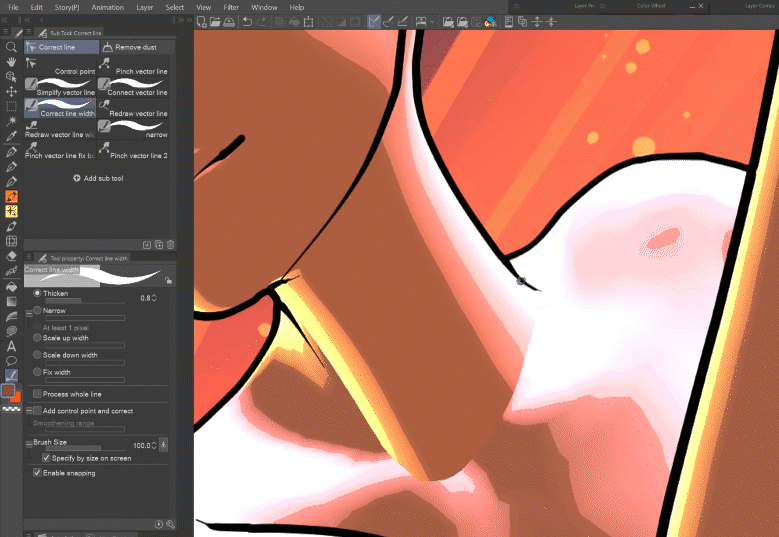Open dropdown arrow next to snap toolbar icon

click(x=432, y=22)
